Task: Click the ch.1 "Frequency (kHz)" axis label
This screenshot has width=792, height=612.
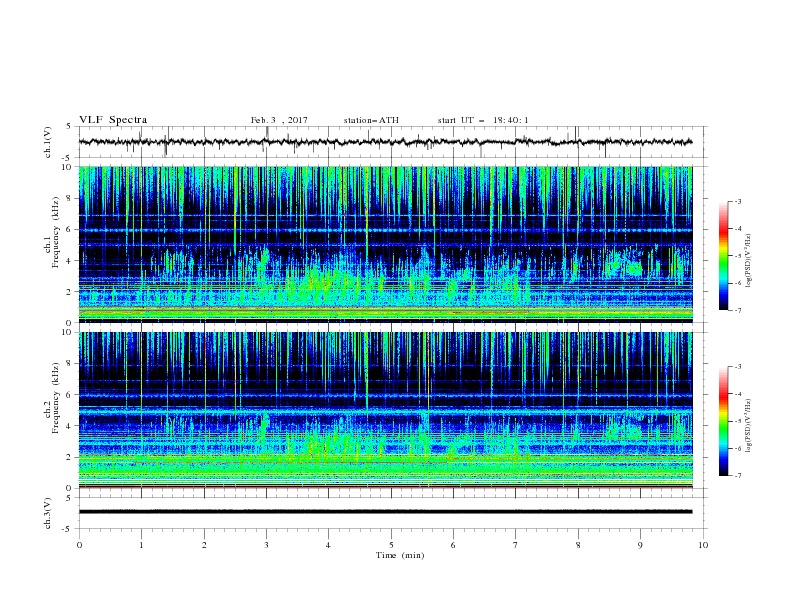Action: 56,233
